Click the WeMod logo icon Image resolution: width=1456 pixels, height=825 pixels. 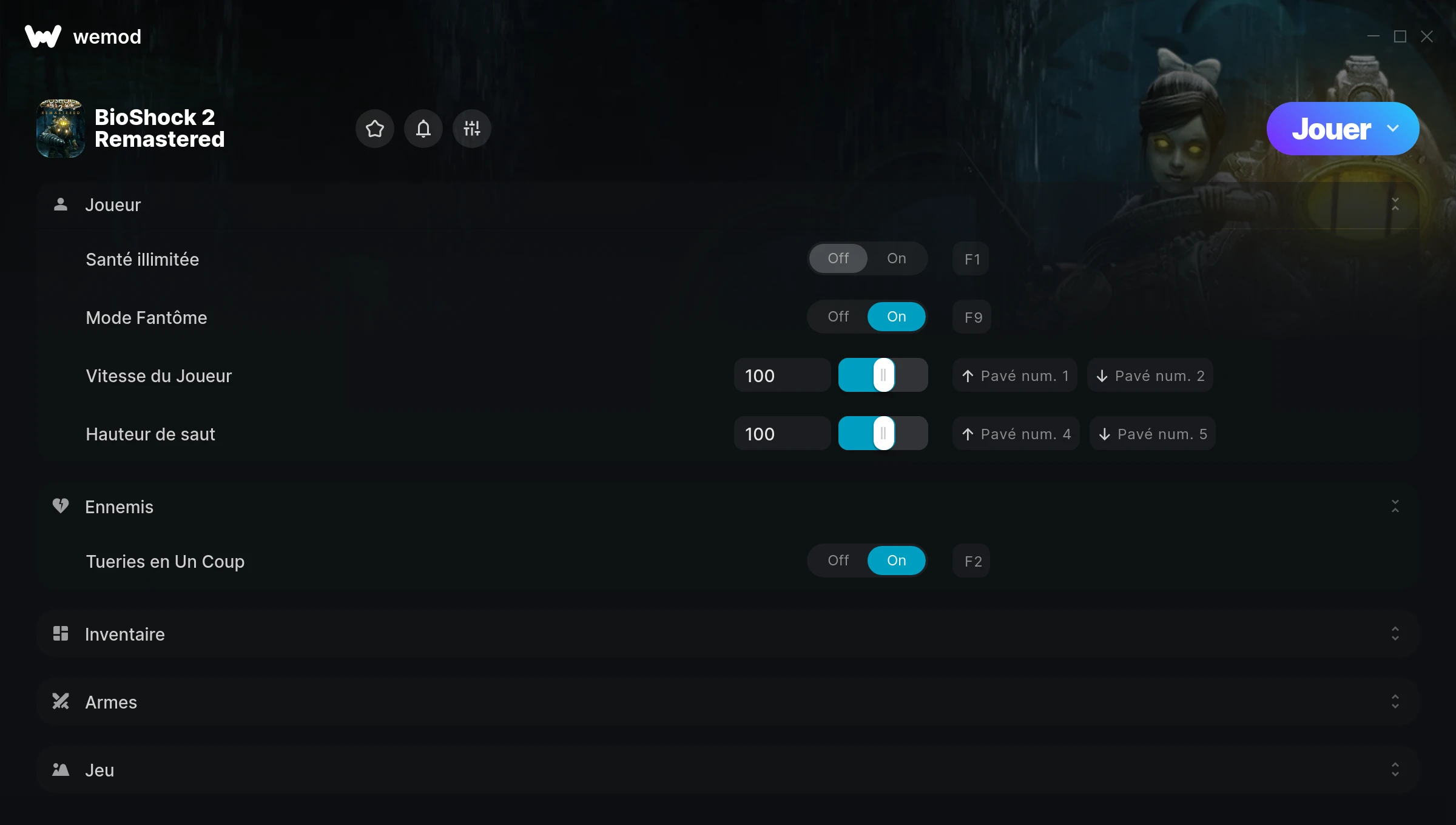[42, 36]
